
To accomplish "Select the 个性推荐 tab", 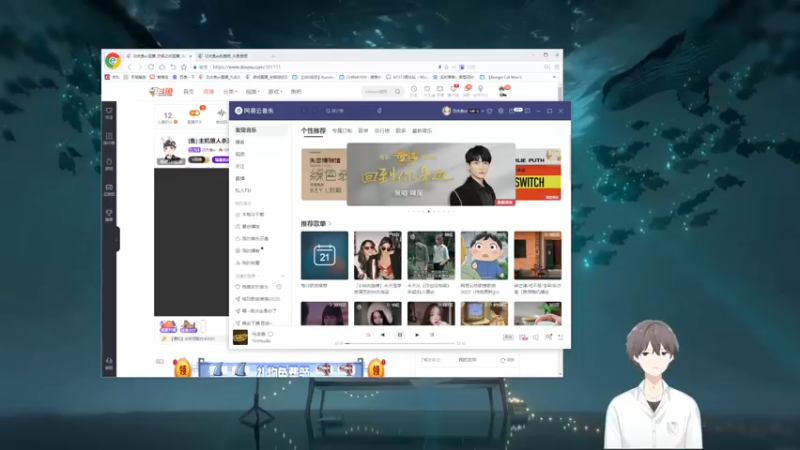I will click(x=313, y=131).
